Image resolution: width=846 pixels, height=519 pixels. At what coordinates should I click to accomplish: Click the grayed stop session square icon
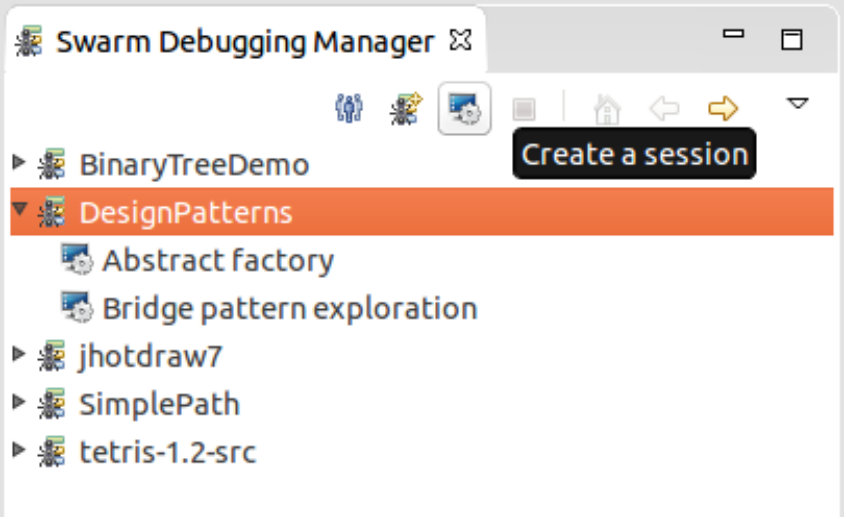523,109
